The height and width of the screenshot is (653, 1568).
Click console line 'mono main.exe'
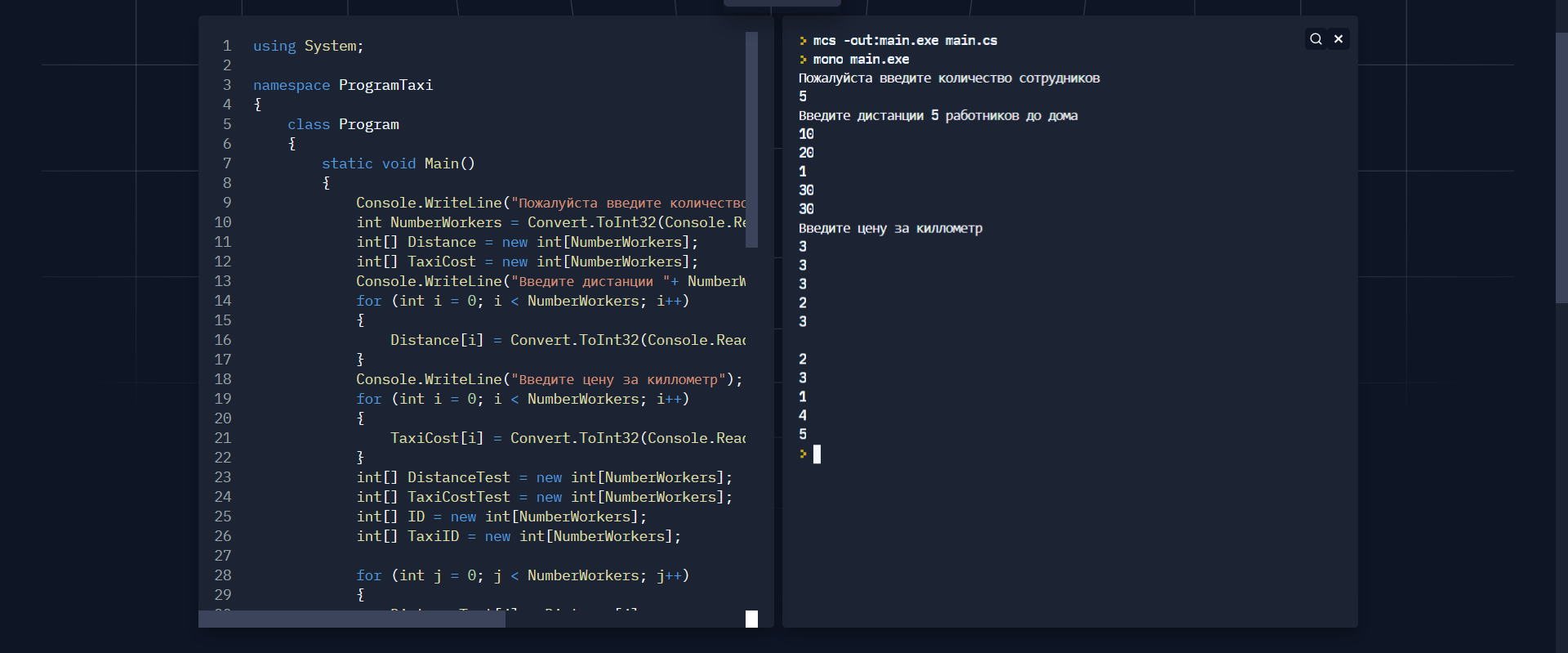[x=861, y=59]
